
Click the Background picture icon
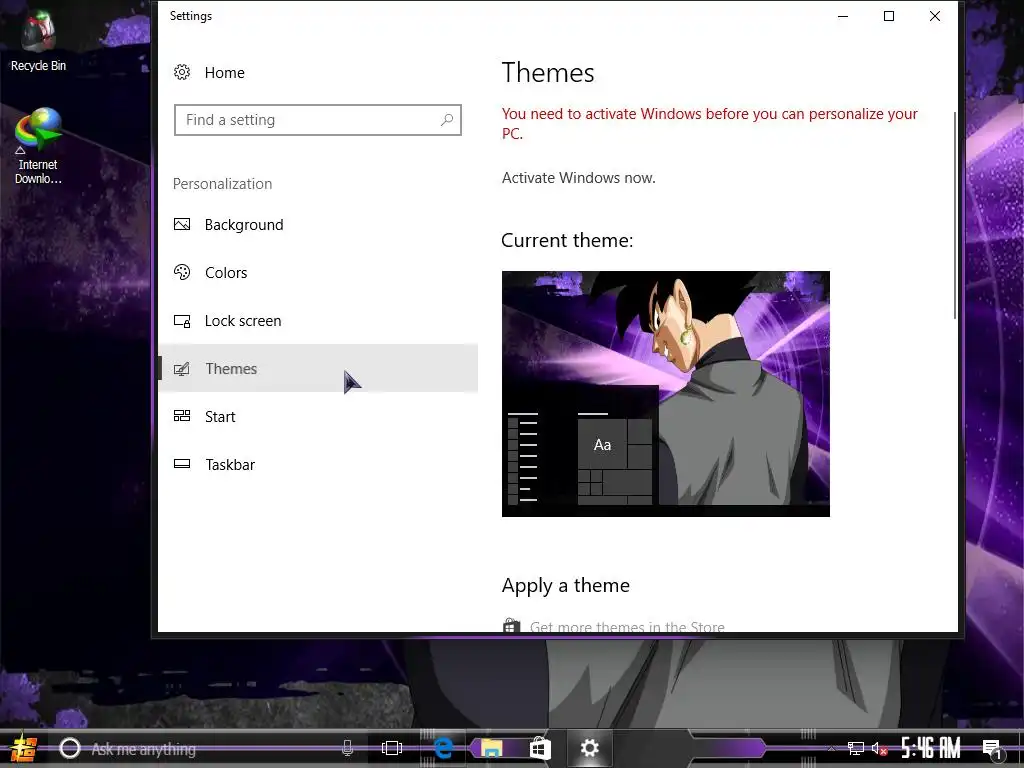(182, 225)
